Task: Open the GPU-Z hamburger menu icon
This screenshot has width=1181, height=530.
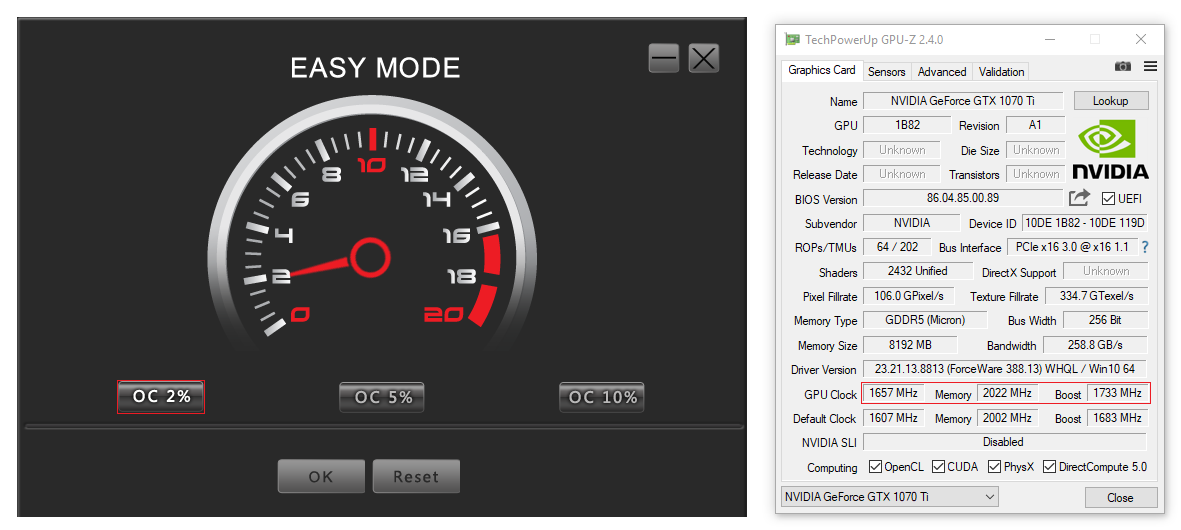Action: (1150, 66)
